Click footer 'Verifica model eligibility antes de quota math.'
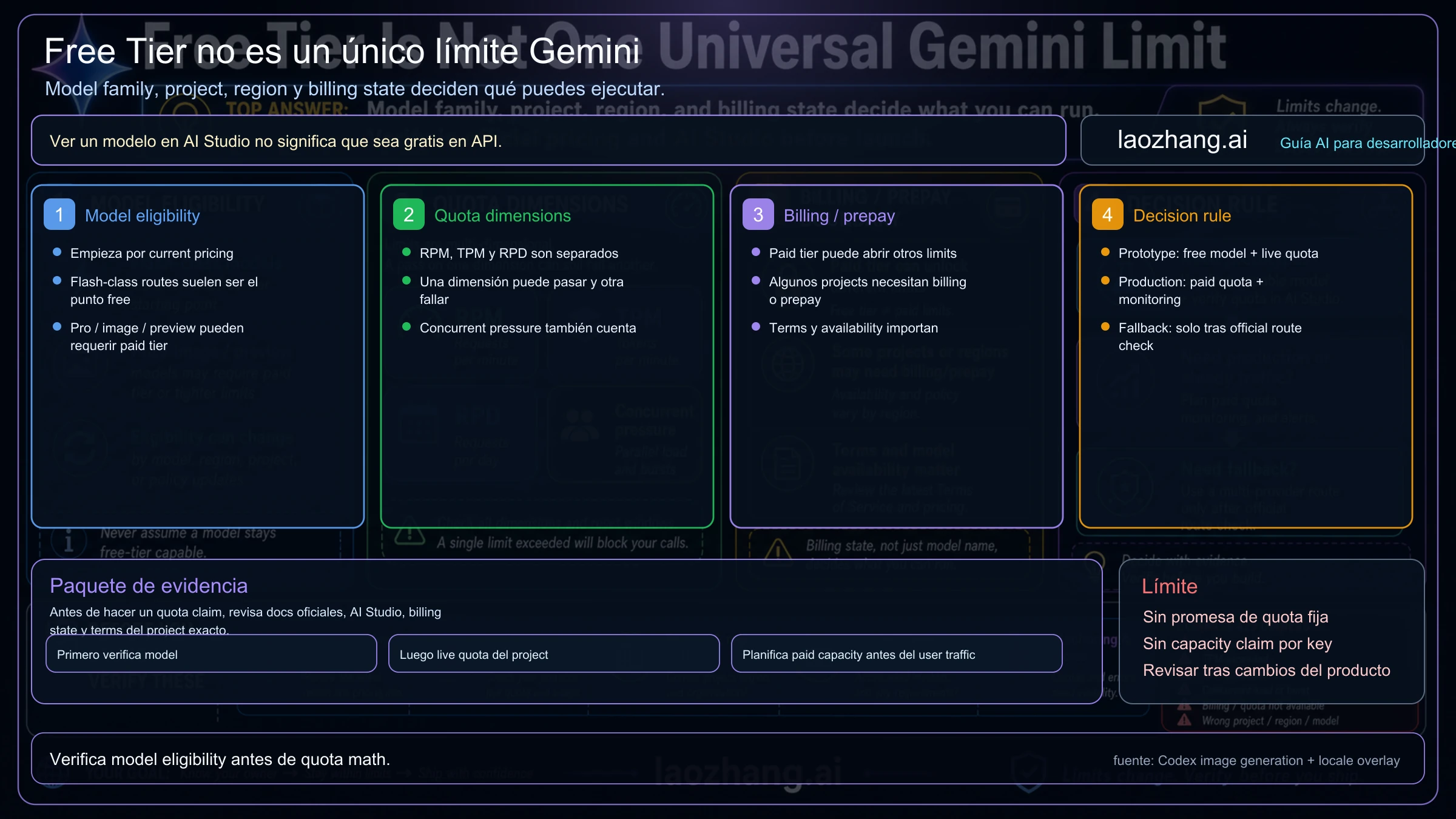 tap(220, 760)
